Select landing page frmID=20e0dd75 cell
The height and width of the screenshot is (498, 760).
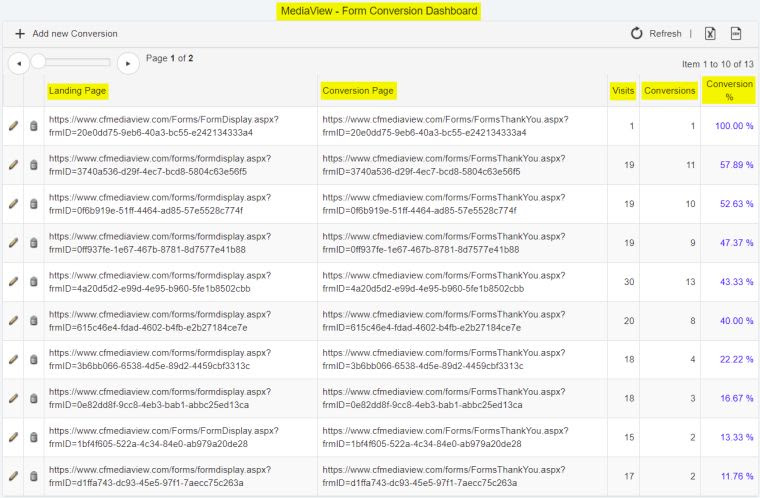coord(181,126)
